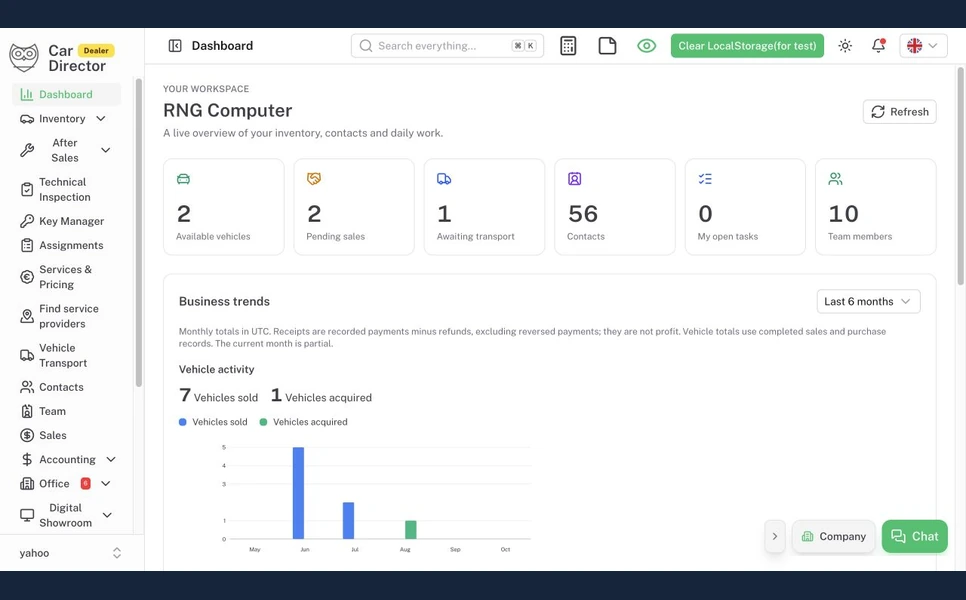Open notifications bell icon
The image size is (966, 600).
(879, 46)
